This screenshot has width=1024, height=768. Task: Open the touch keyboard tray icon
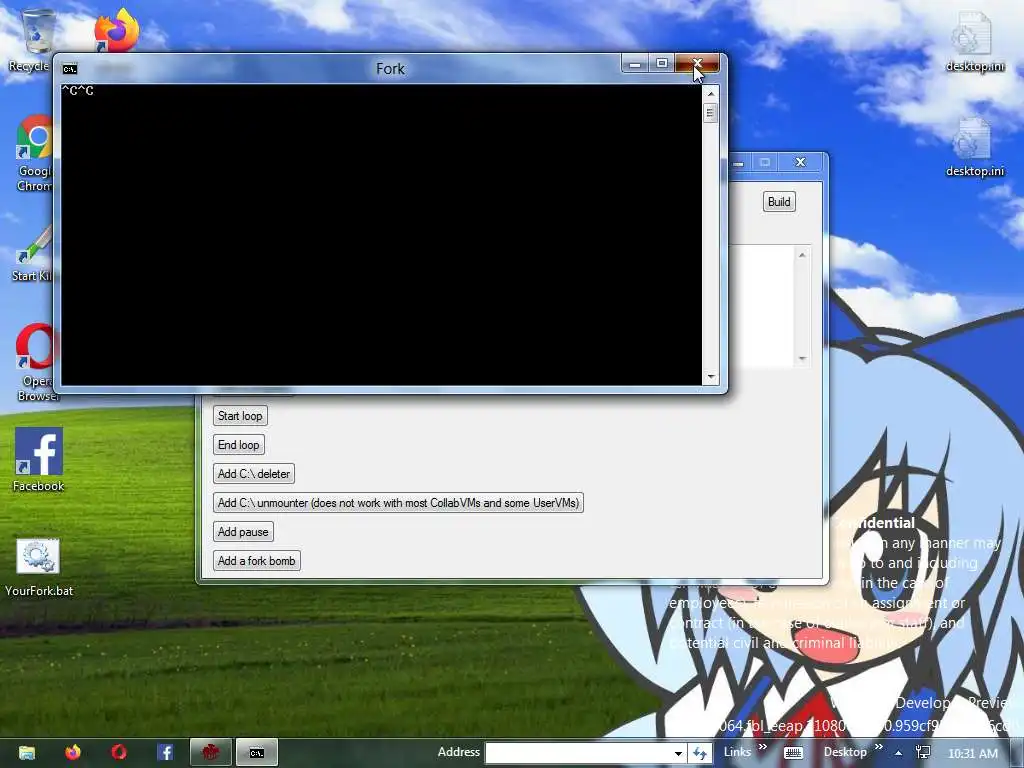pyautogui.click(x=793, y=753)
